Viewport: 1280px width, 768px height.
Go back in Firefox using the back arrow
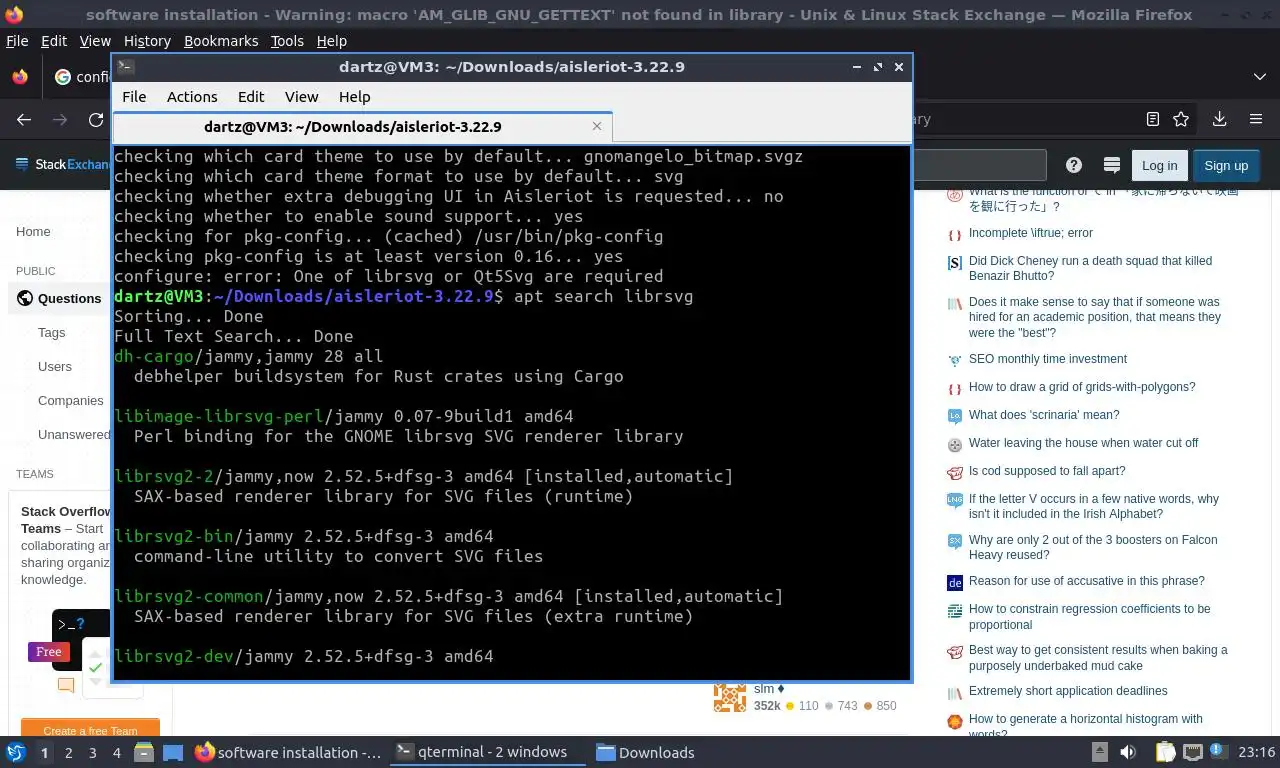click(x=24, y=119)
